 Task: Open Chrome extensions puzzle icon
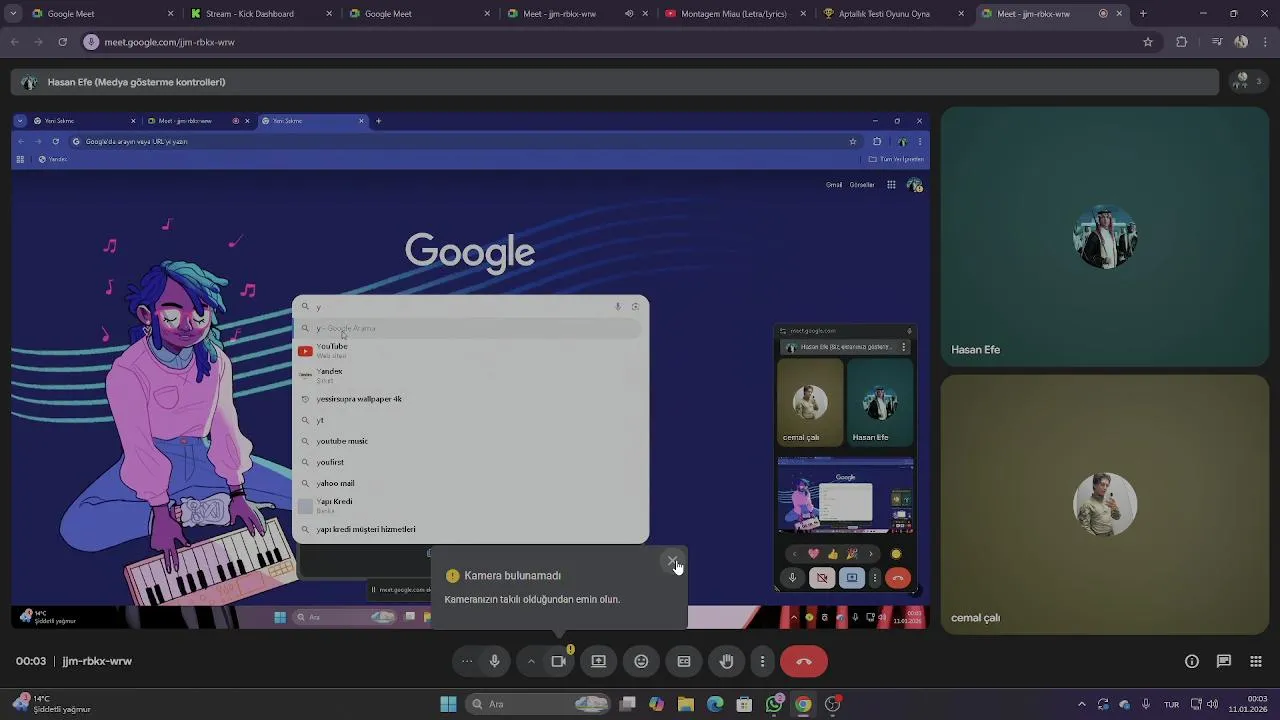(1182, 42)
